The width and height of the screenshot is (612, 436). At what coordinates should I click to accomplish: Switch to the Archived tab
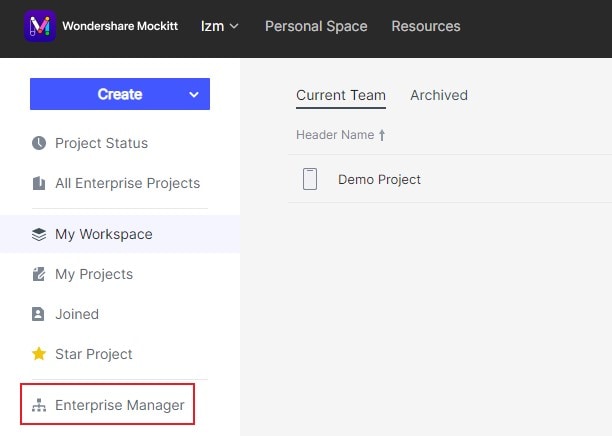(439, 95)
